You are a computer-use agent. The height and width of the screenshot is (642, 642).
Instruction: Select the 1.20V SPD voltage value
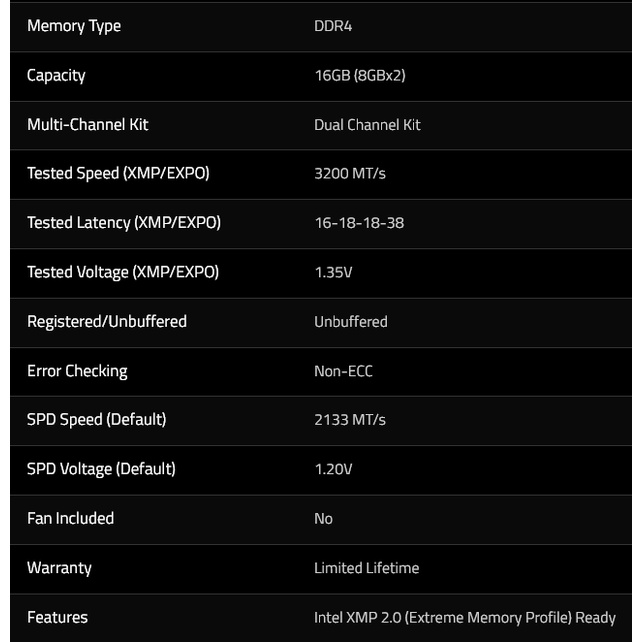333,469
